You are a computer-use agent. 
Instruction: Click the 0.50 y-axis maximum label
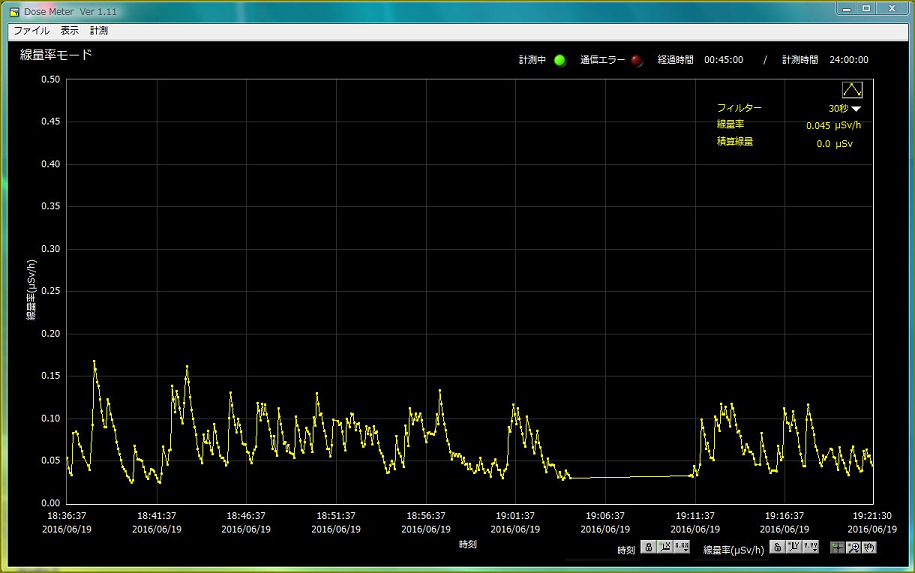(x=49, y=80)
